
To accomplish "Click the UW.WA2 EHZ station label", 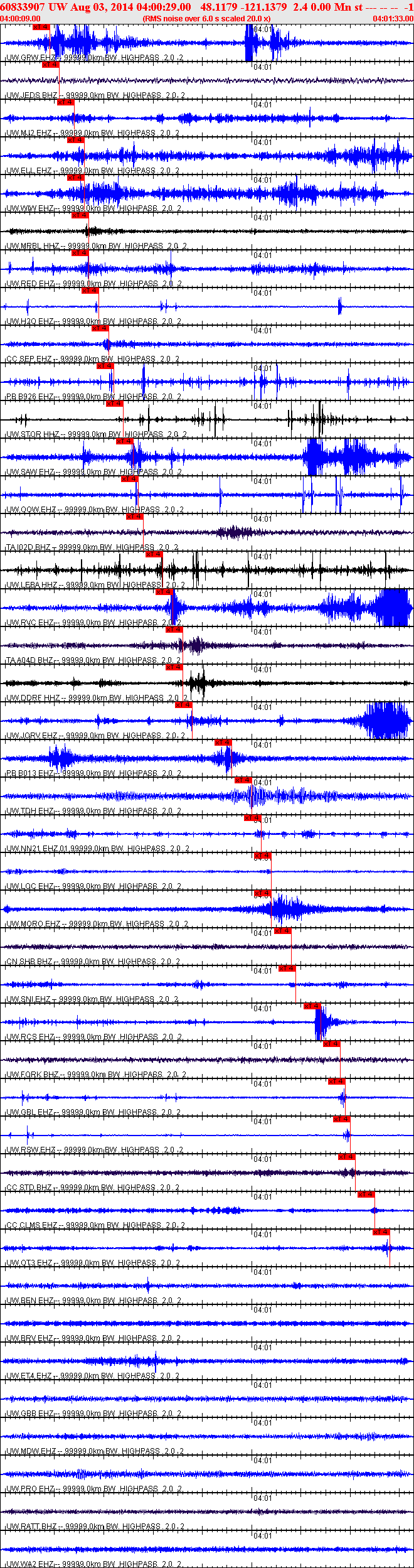I will (x=30, y=1564).
